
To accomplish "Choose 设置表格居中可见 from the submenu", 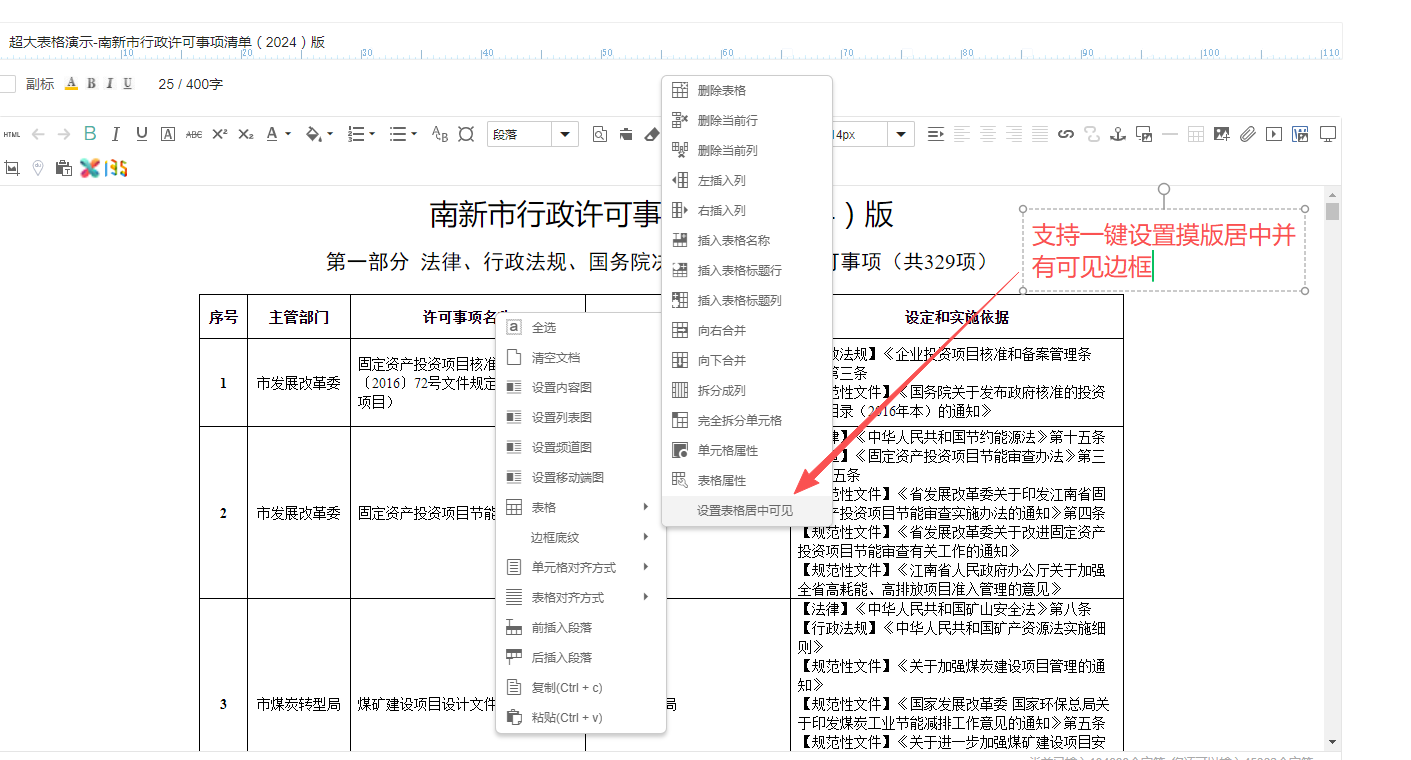I will (x=745, y=511).
